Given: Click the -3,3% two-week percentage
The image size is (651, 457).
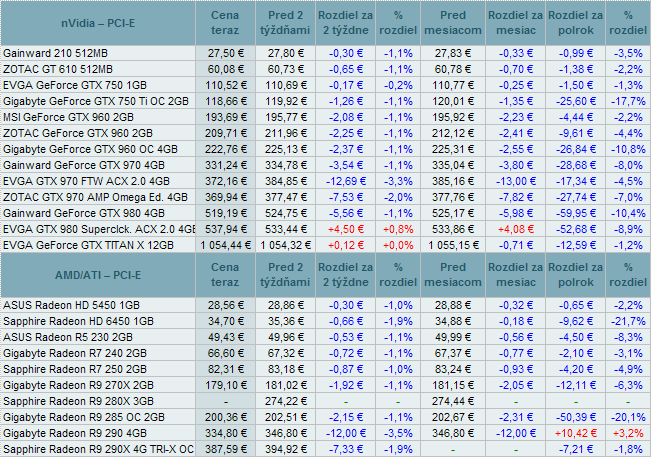Looking at the screenshot, I should pyautogui.click(x=398, y=181).
